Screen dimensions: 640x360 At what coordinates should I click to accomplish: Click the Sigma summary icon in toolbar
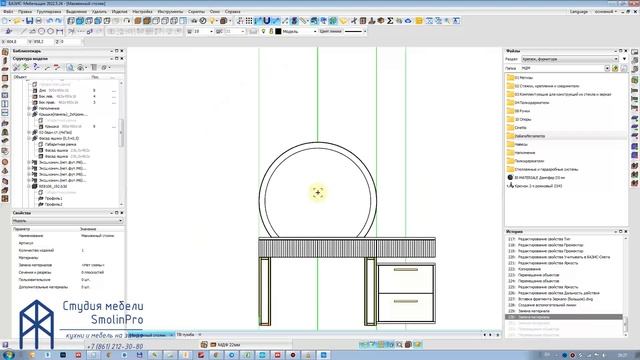(x=390, y=20)
